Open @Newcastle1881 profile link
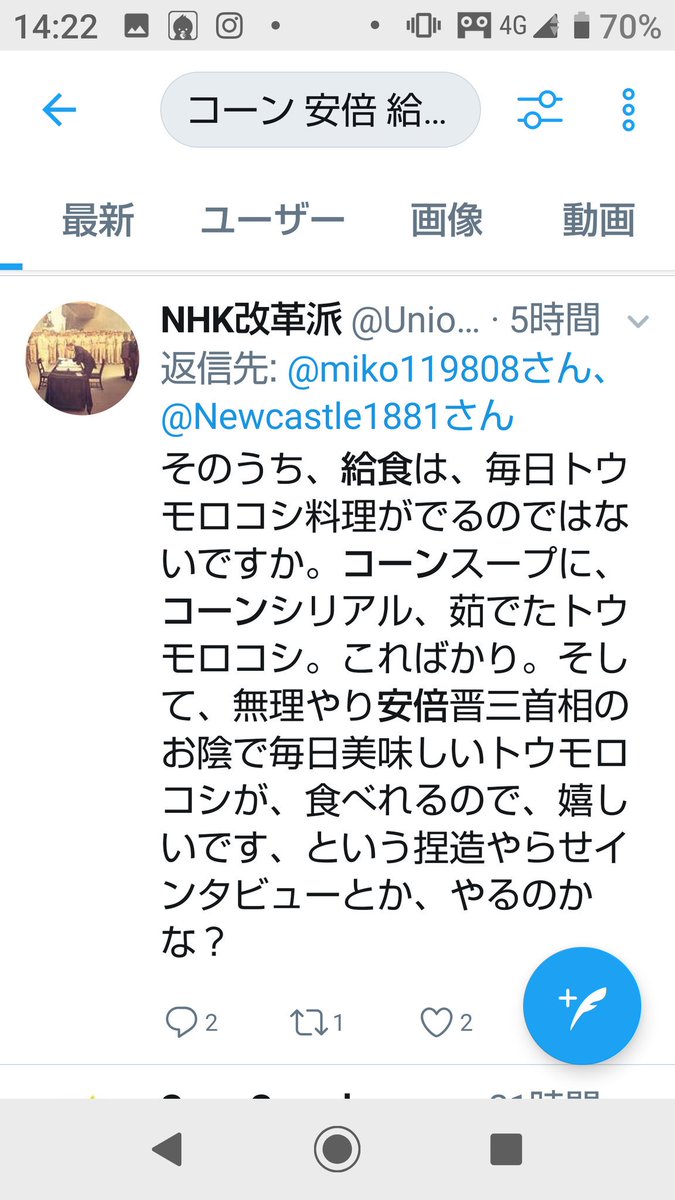Image resolution: width=675 pixels, height=1200 pixels. click(337, 415)
